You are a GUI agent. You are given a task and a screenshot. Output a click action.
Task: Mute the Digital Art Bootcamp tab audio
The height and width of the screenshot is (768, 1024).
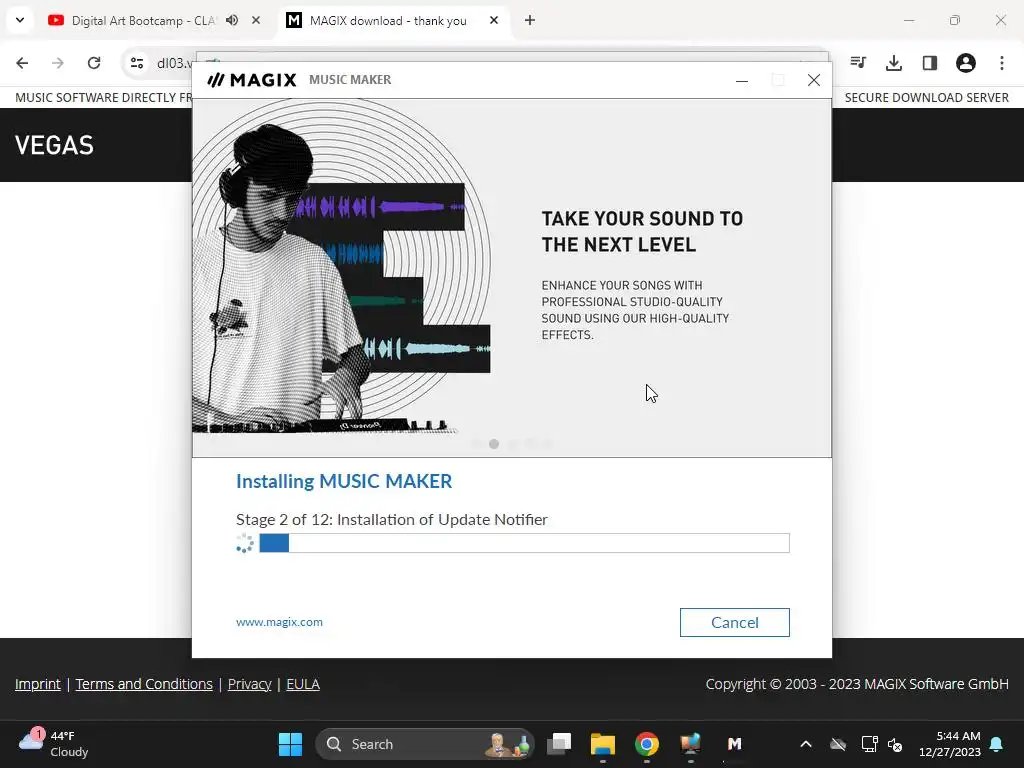point(232,20)
